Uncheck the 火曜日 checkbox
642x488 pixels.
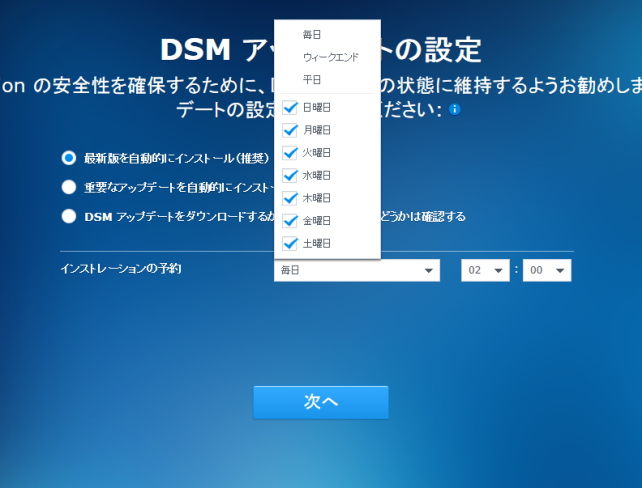point(290,153)
